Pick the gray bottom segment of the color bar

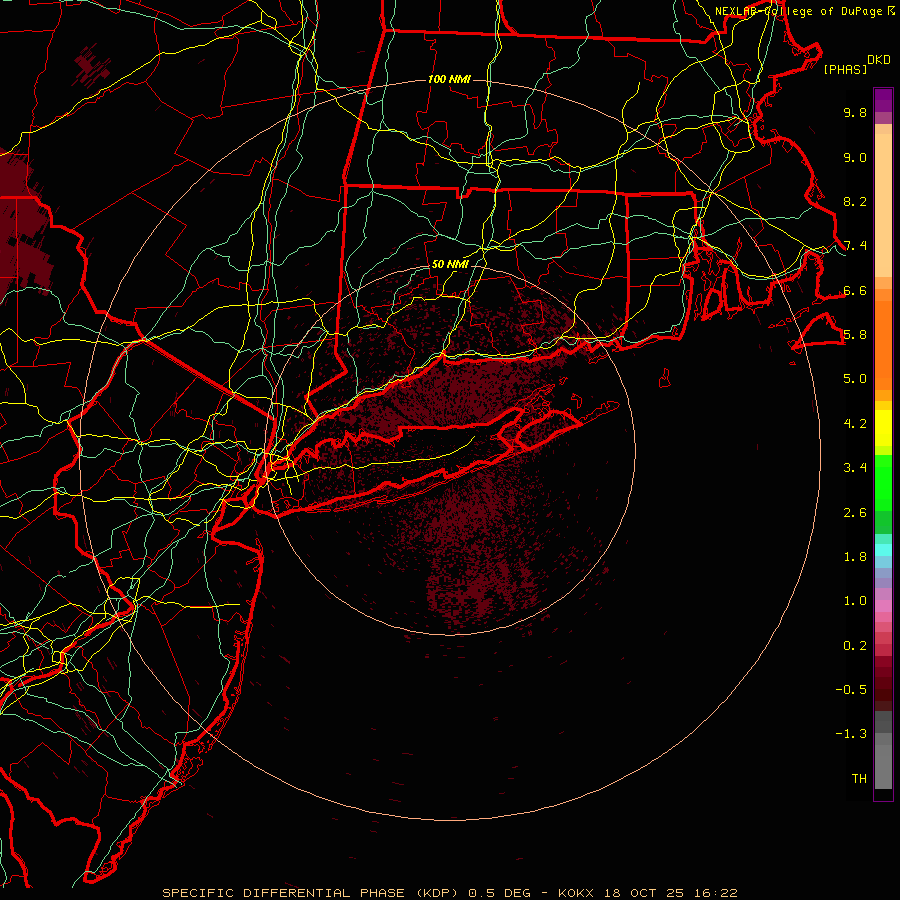883,767
